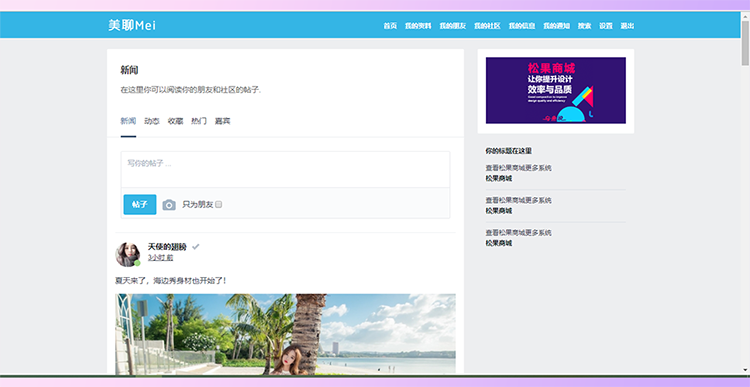Click the username 天使的翅膀
The width and height of the screenshot is (750, 387).
167,247
